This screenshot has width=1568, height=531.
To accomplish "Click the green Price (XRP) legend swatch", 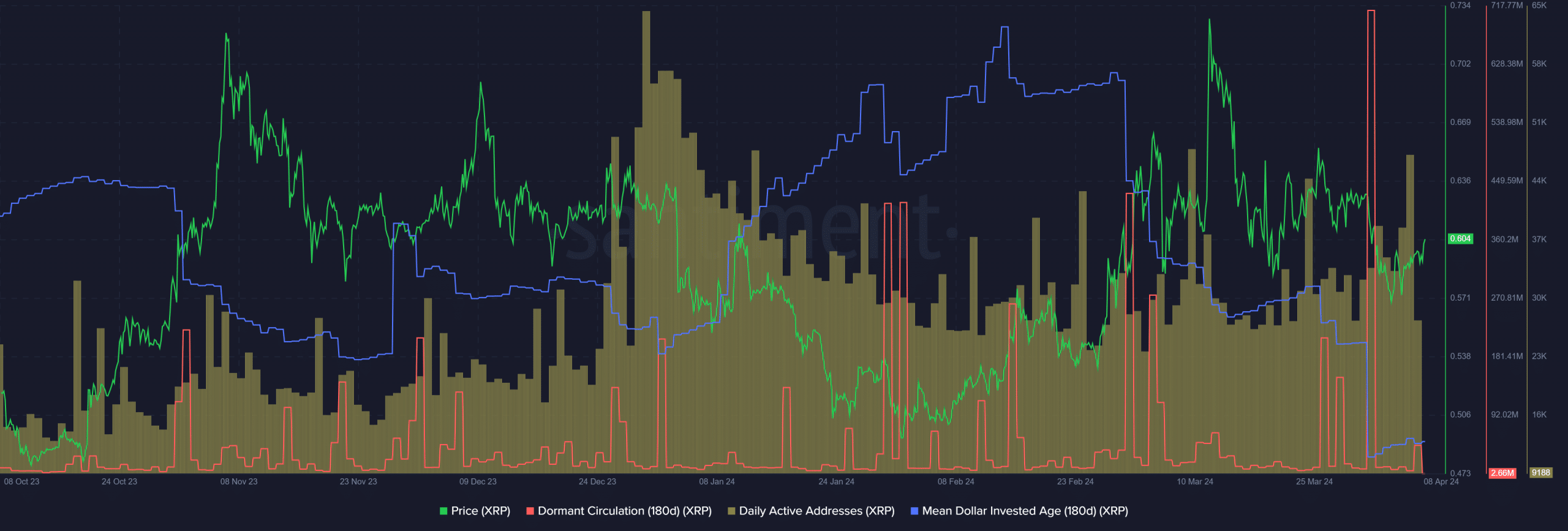I will tap(443, 511).
